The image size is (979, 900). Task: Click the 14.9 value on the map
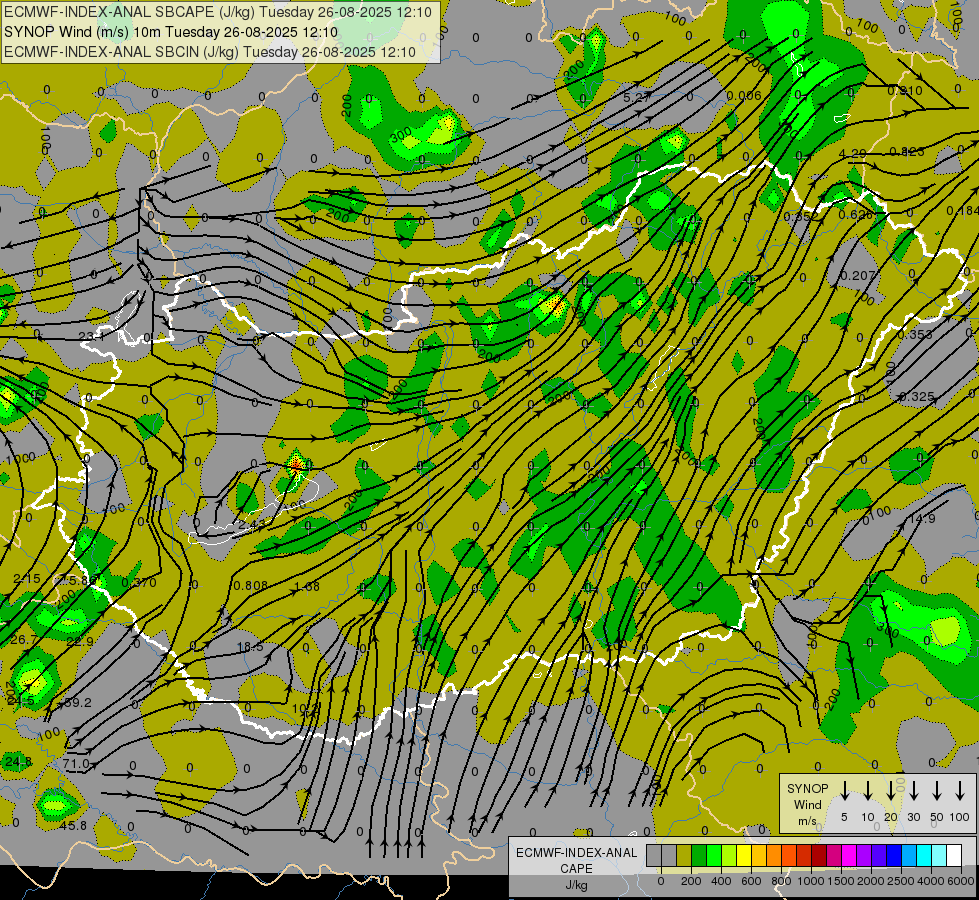tap(922, 518)
